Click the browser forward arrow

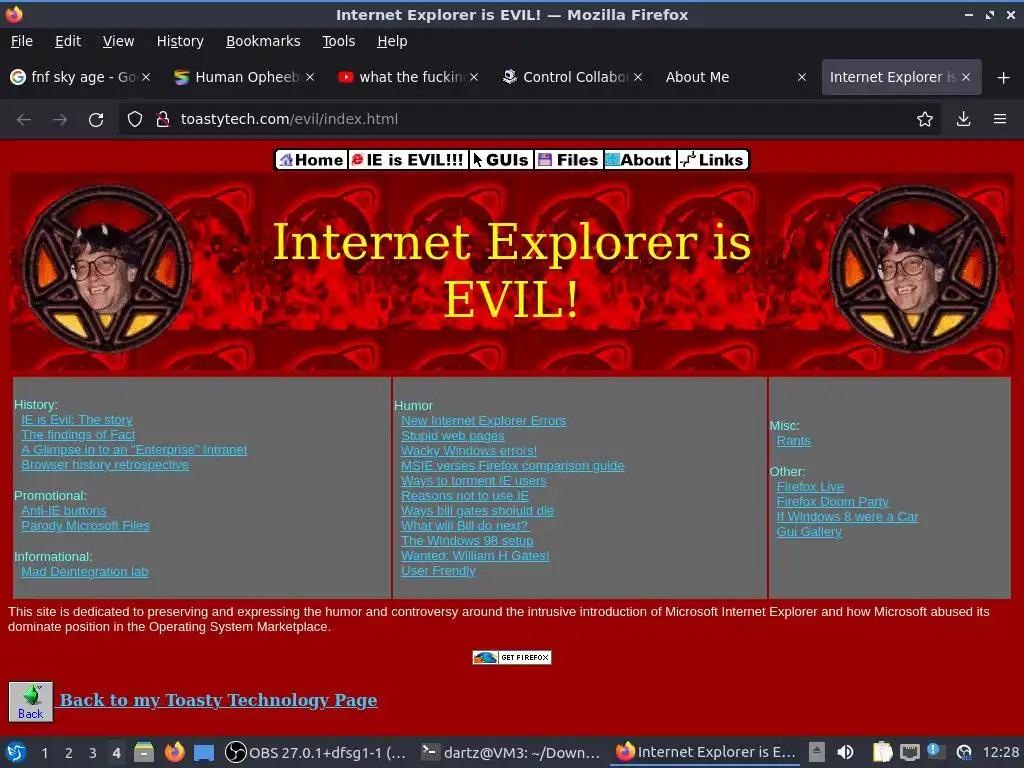click(x=60, y=120)
